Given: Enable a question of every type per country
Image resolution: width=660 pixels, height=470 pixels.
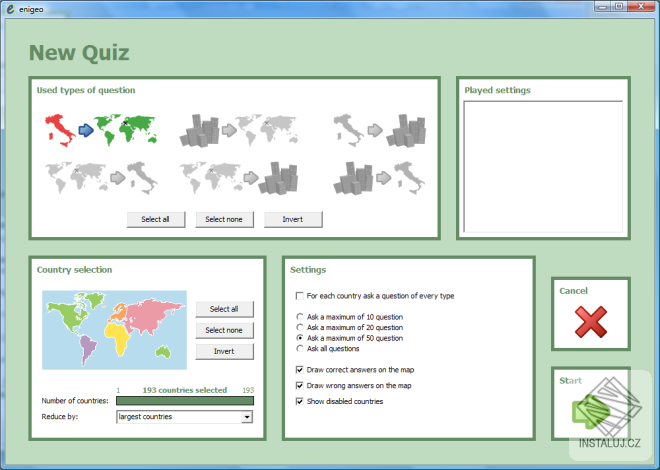Looking at the screenshot, I should click(x=300, y=296).
